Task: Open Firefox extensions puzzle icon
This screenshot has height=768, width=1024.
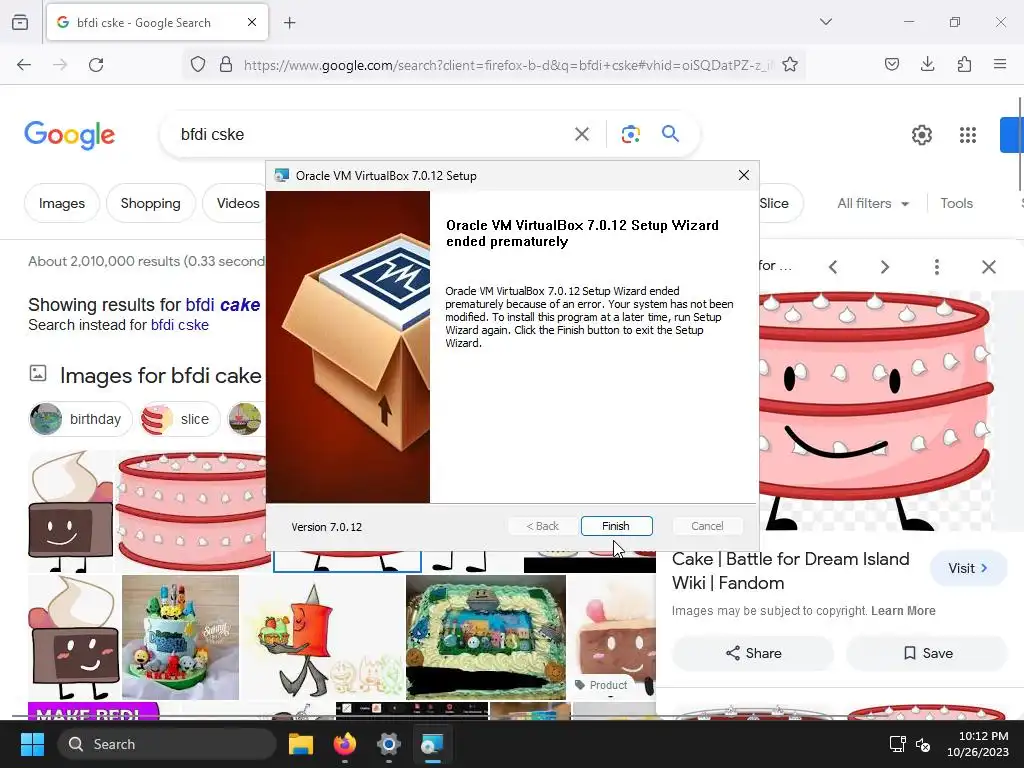Action: coord(964,64)
